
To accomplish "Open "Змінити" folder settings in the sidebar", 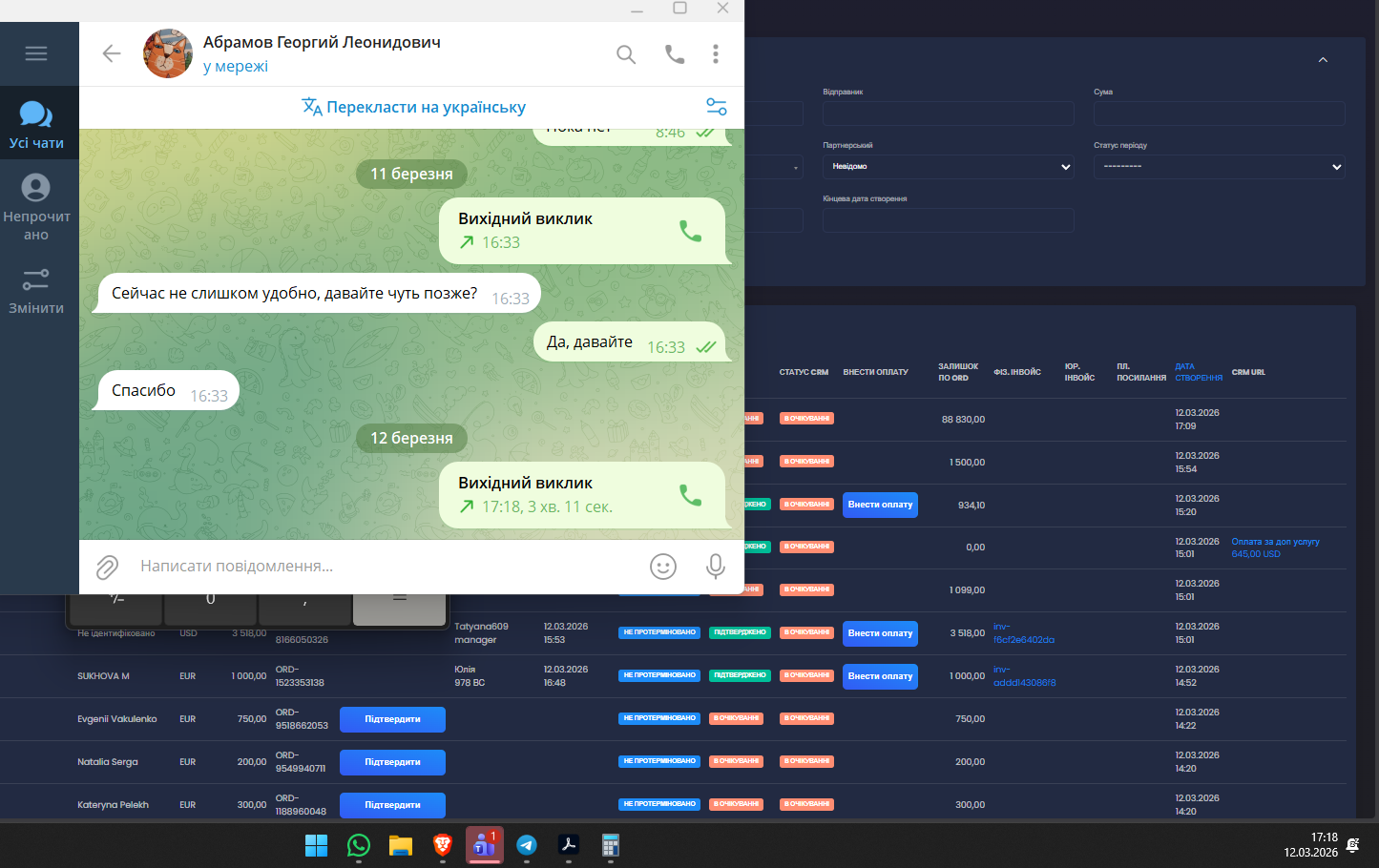I will pyautogui.click(x=36, y=291).
